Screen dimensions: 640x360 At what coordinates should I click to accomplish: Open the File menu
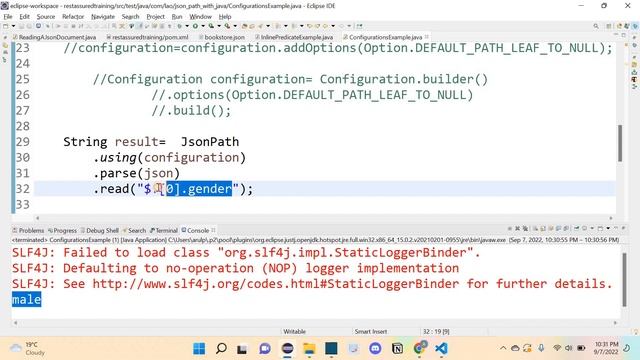click(x=8, y=17)
